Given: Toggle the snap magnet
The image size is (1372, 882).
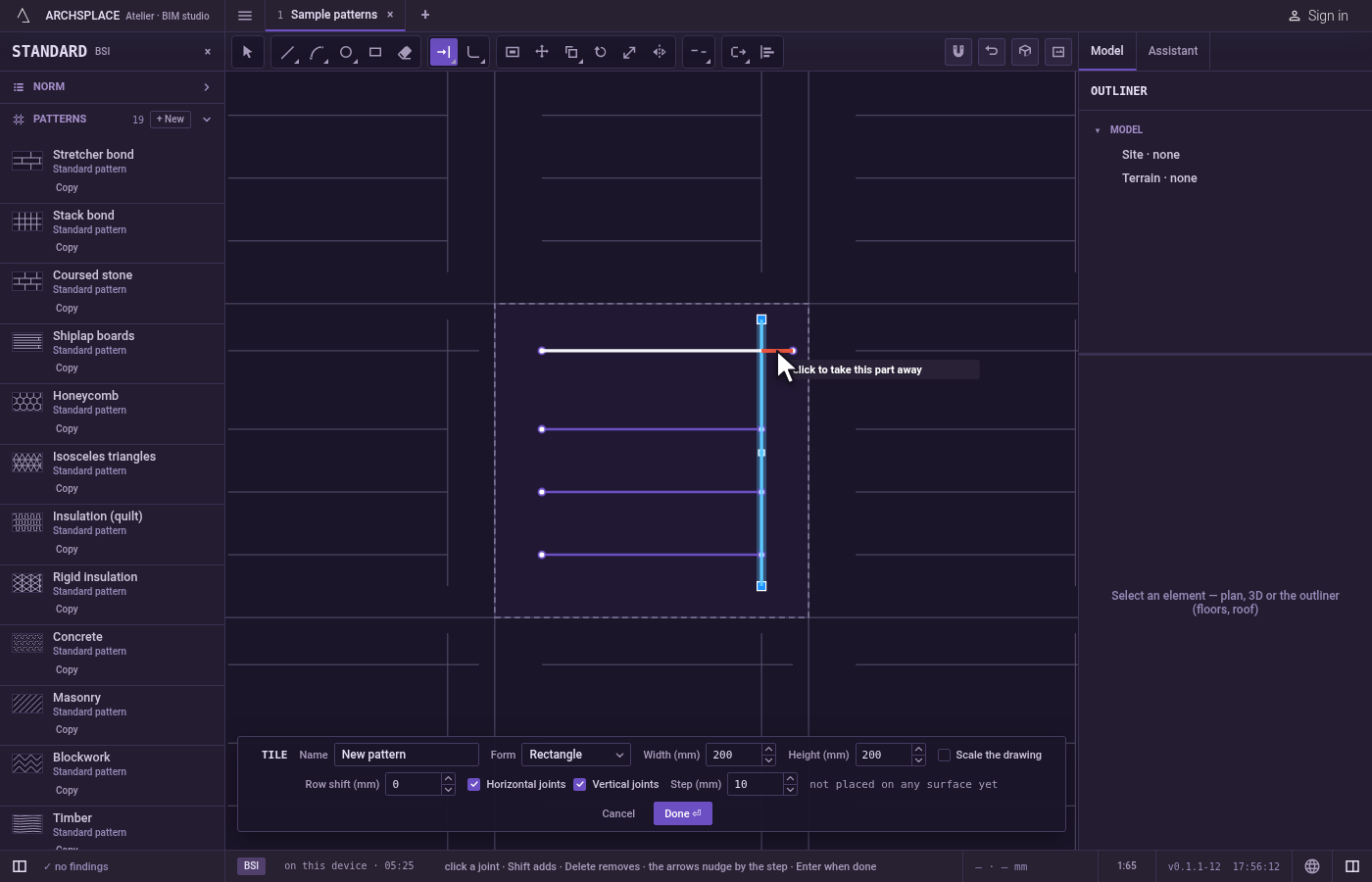Looking at the screenshot, I should 958,51.
